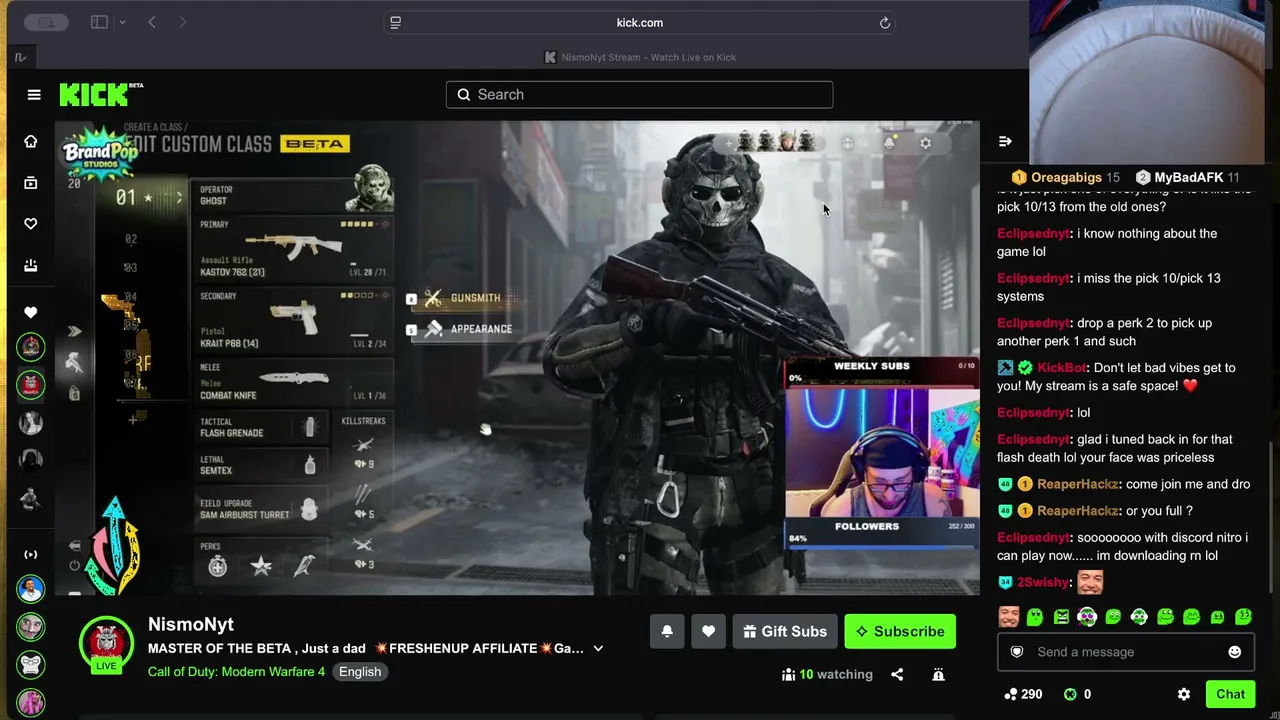This screenshot has width=1280, height=720.
Task: Click the recommended live channels icon in sidebar
Action: point(31,554)
